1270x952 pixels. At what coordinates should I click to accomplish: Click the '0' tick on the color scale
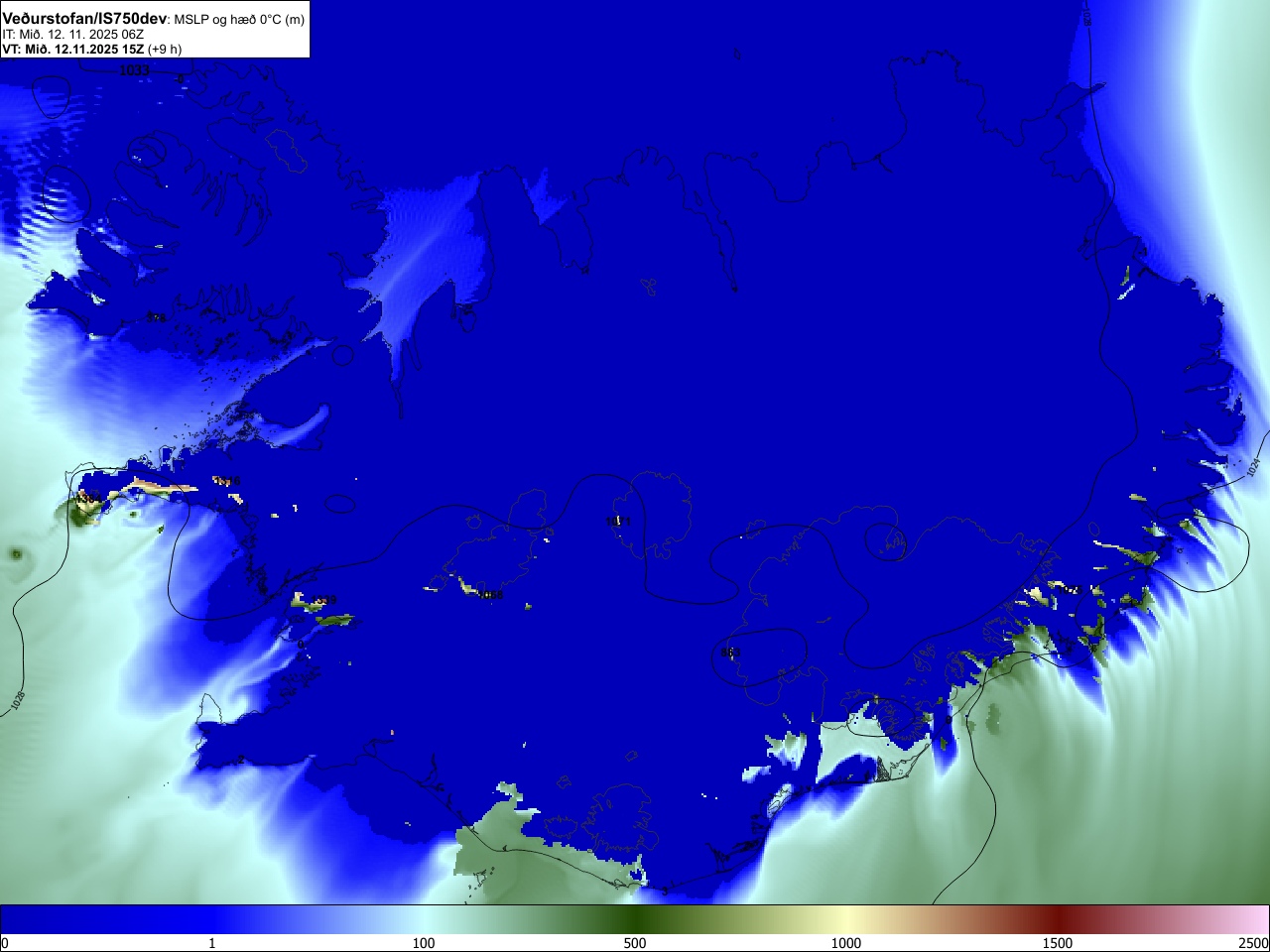point(5,943)
